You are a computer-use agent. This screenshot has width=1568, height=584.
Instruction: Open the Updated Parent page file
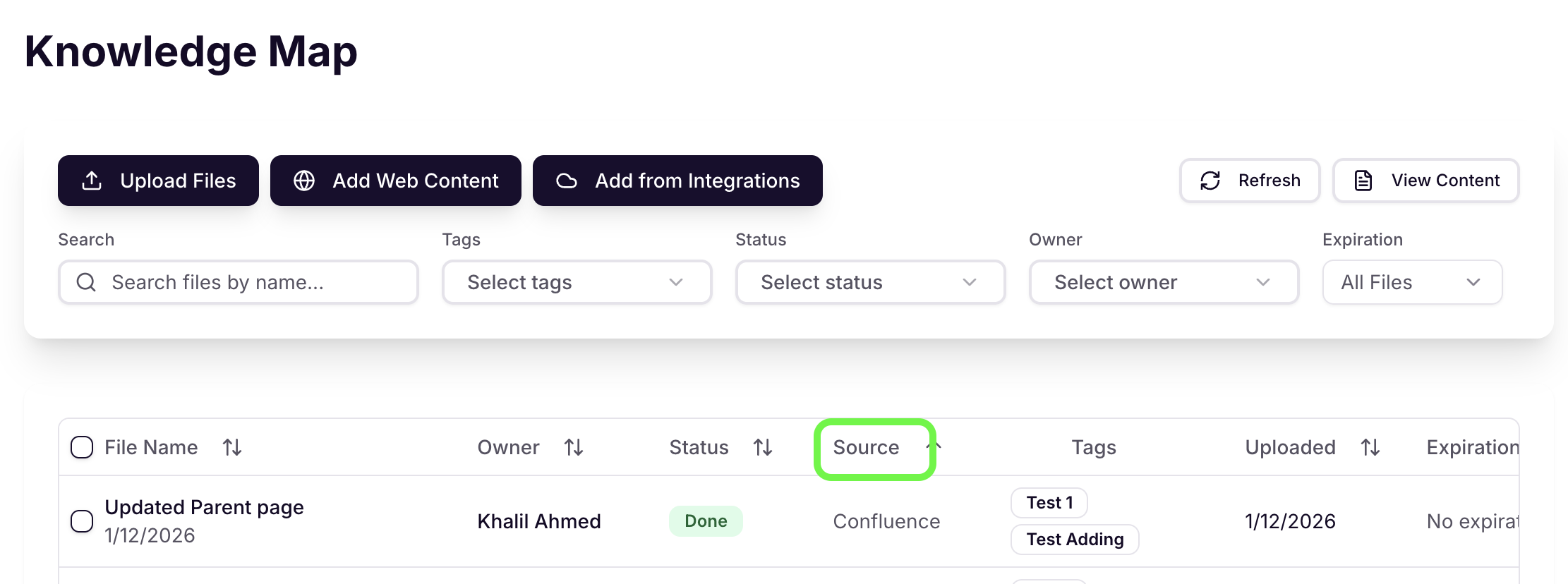204,507
